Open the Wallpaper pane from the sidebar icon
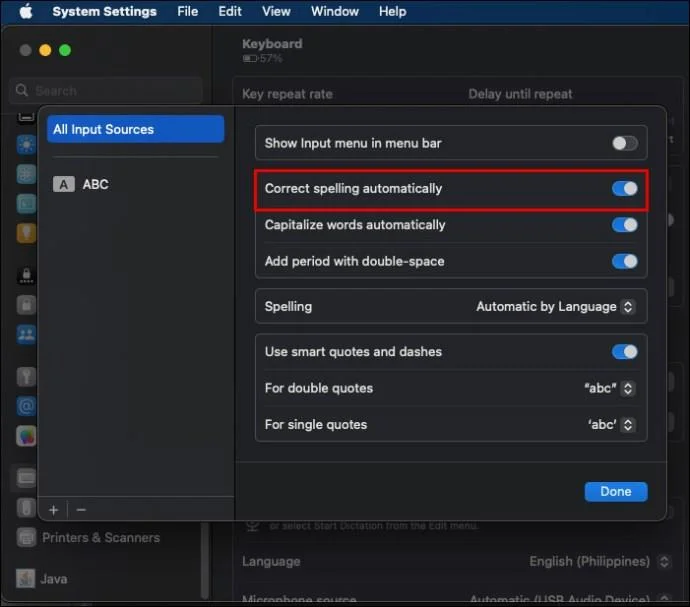The image size is (690, 607). pos(26,174)
